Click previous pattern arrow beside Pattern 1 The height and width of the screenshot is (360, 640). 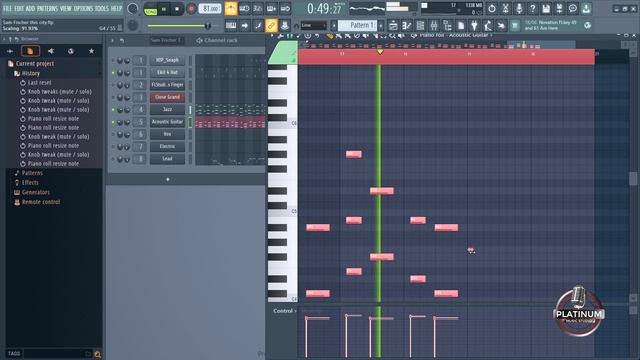click(333, 25)
